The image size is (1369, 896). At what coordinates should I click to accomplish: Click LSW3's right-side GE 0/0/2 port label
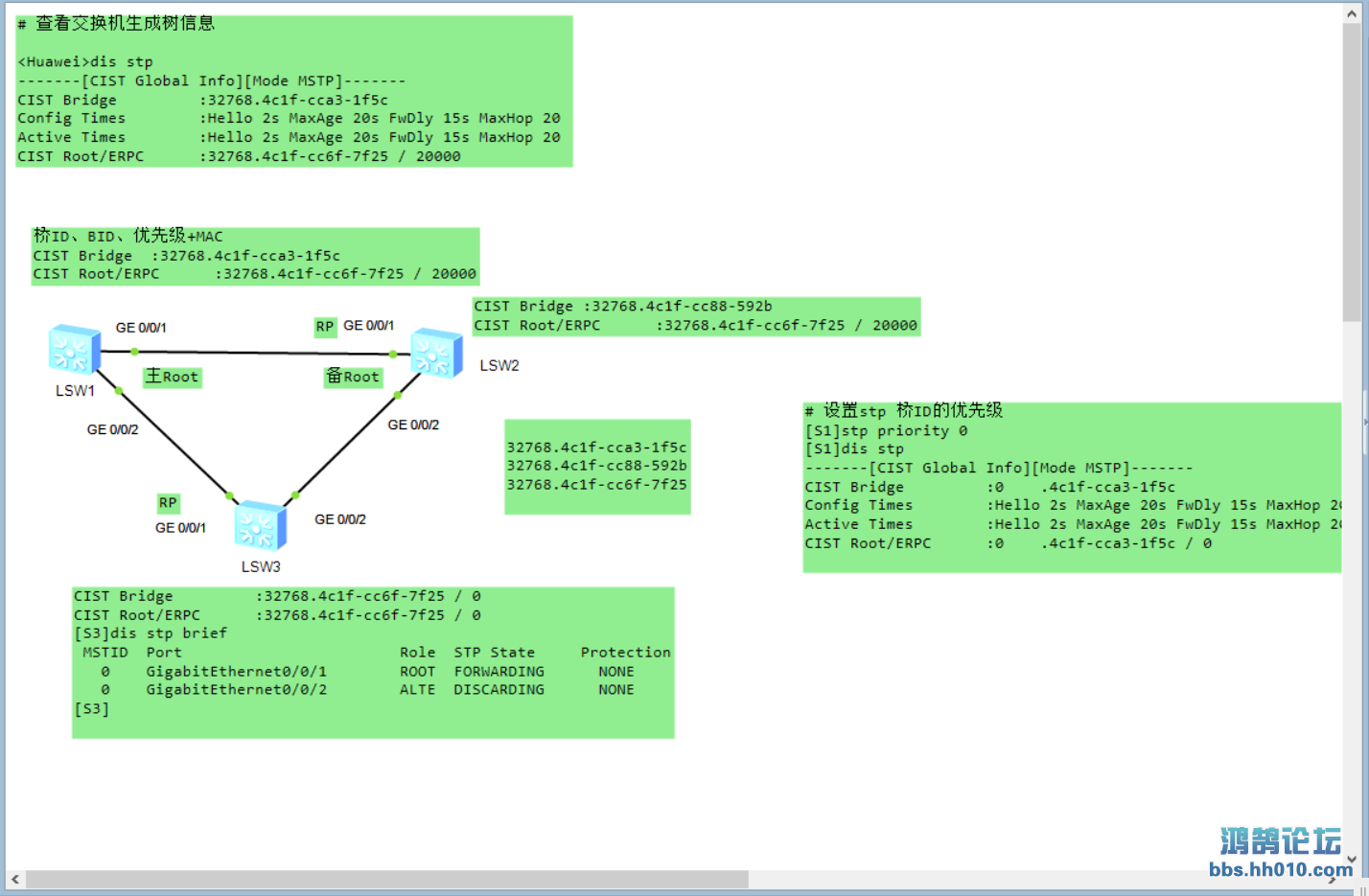[x=340, y=519]
